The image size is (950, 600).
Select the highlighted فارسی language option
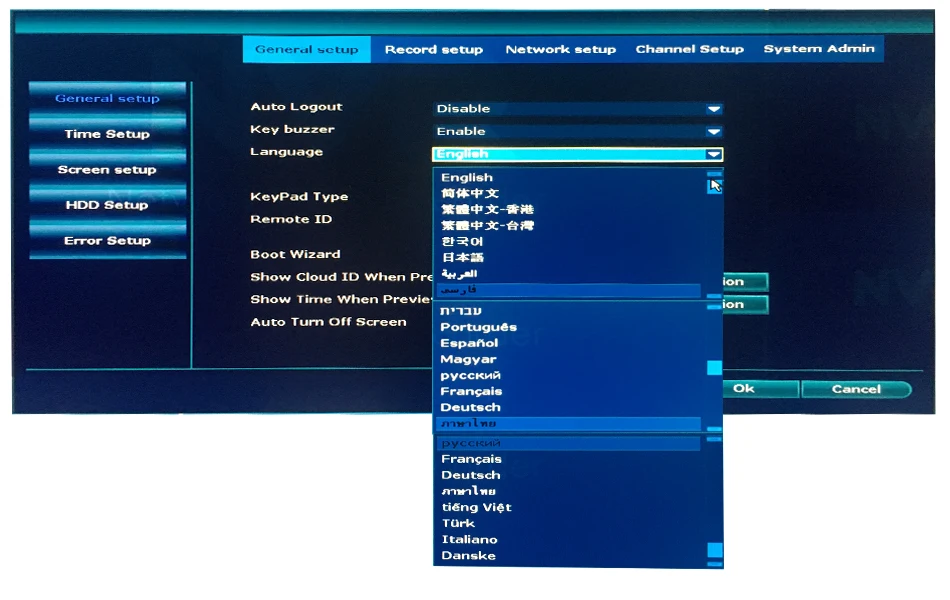pos(570,290)
